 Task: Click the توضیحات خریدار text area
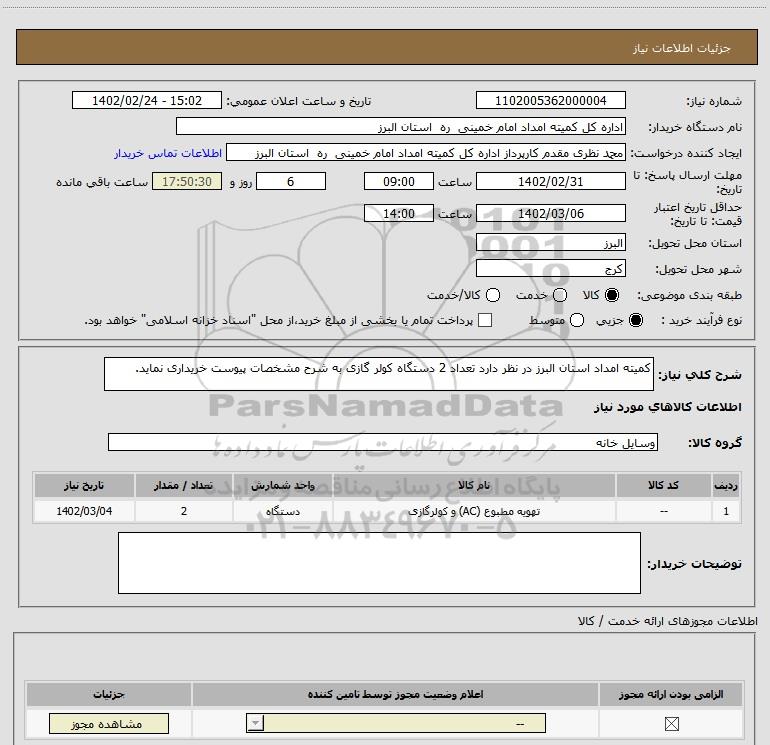(379, 563)
